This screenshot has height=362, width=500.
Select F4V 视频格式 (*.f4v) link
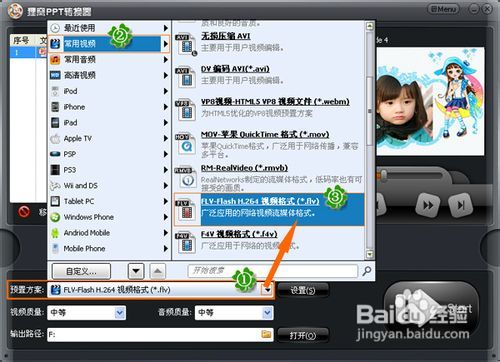[x=239, y=234]
